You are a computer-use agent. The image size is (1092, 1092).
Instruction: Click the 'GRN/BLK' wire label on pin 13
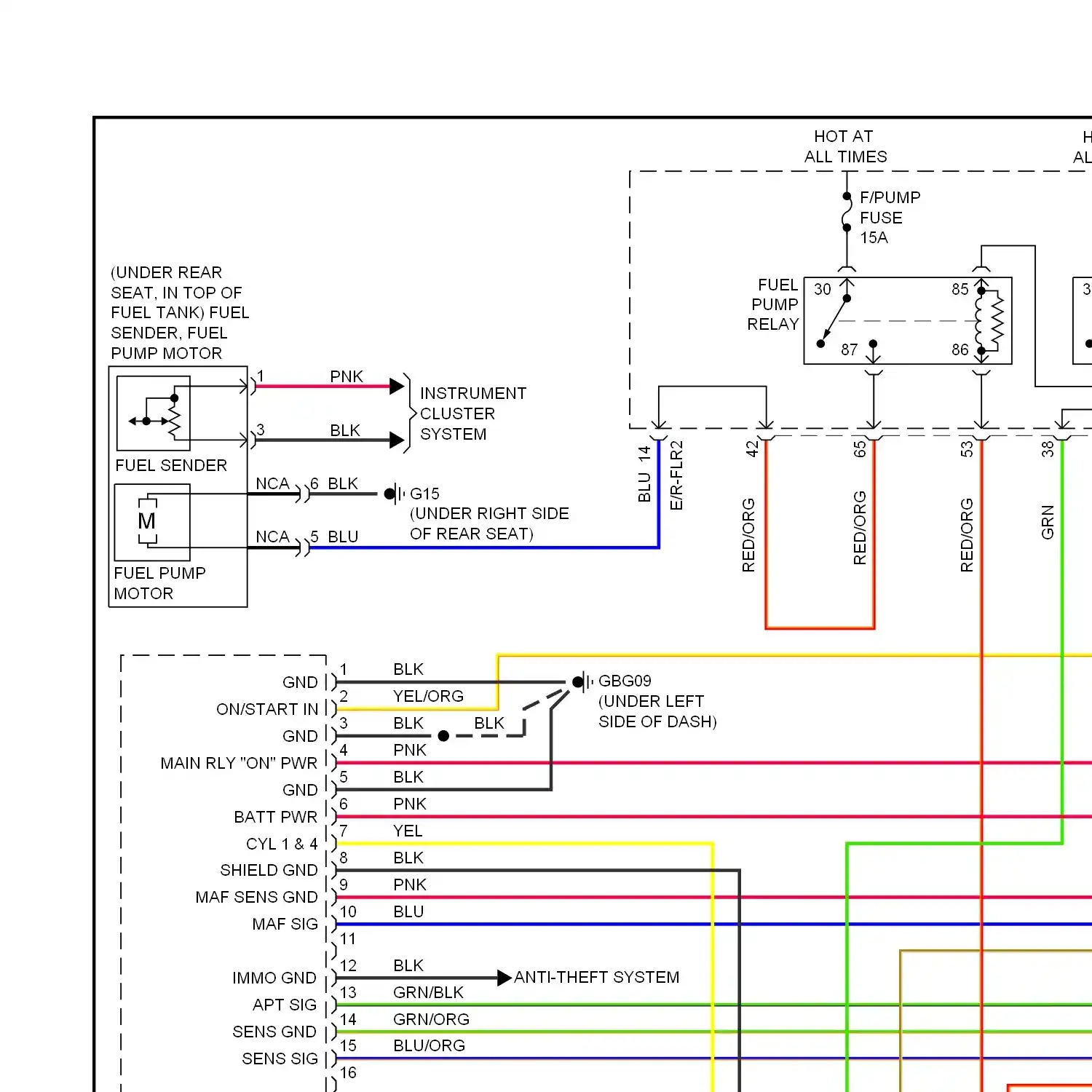click(x=428, y=992)
